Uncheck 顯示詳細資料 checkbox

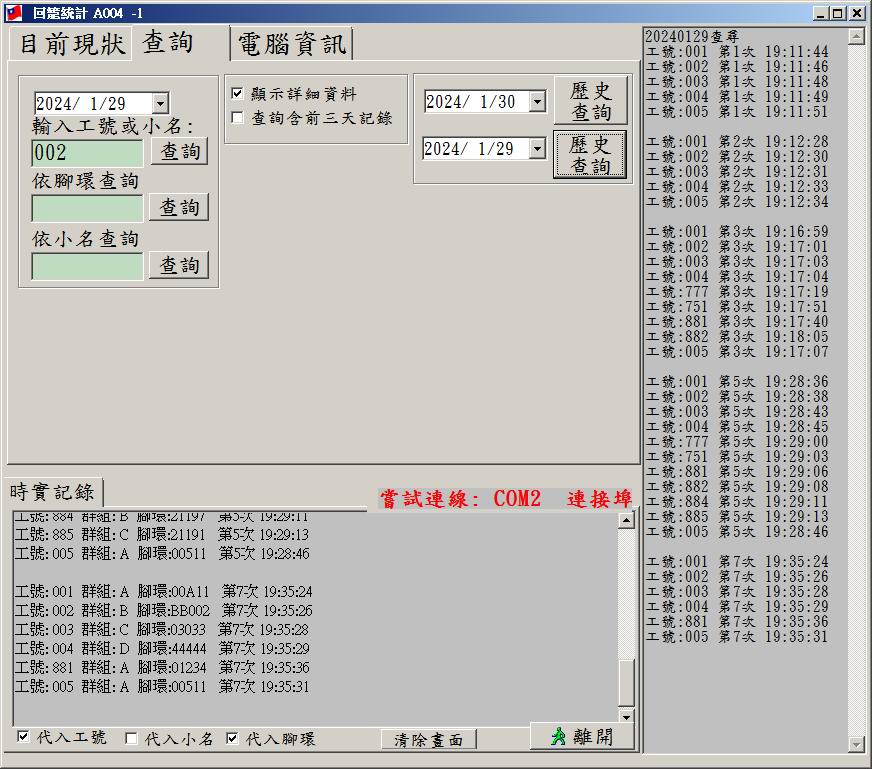237,94
